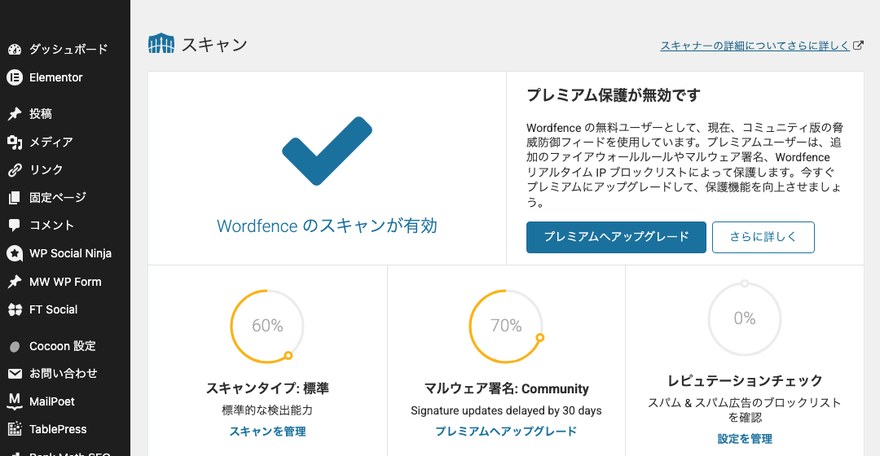Click the 設定を管理 link under レピュテーションチェック

[745, 439]
